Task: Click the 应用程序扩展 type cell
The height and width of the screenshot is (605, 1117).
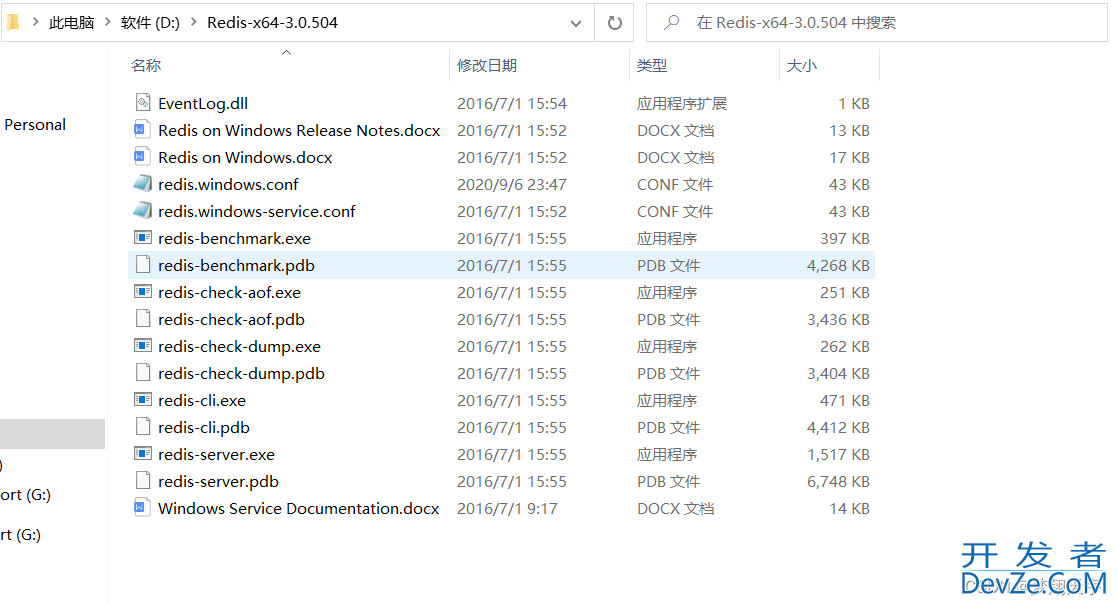Action: [x=682, y=103]
